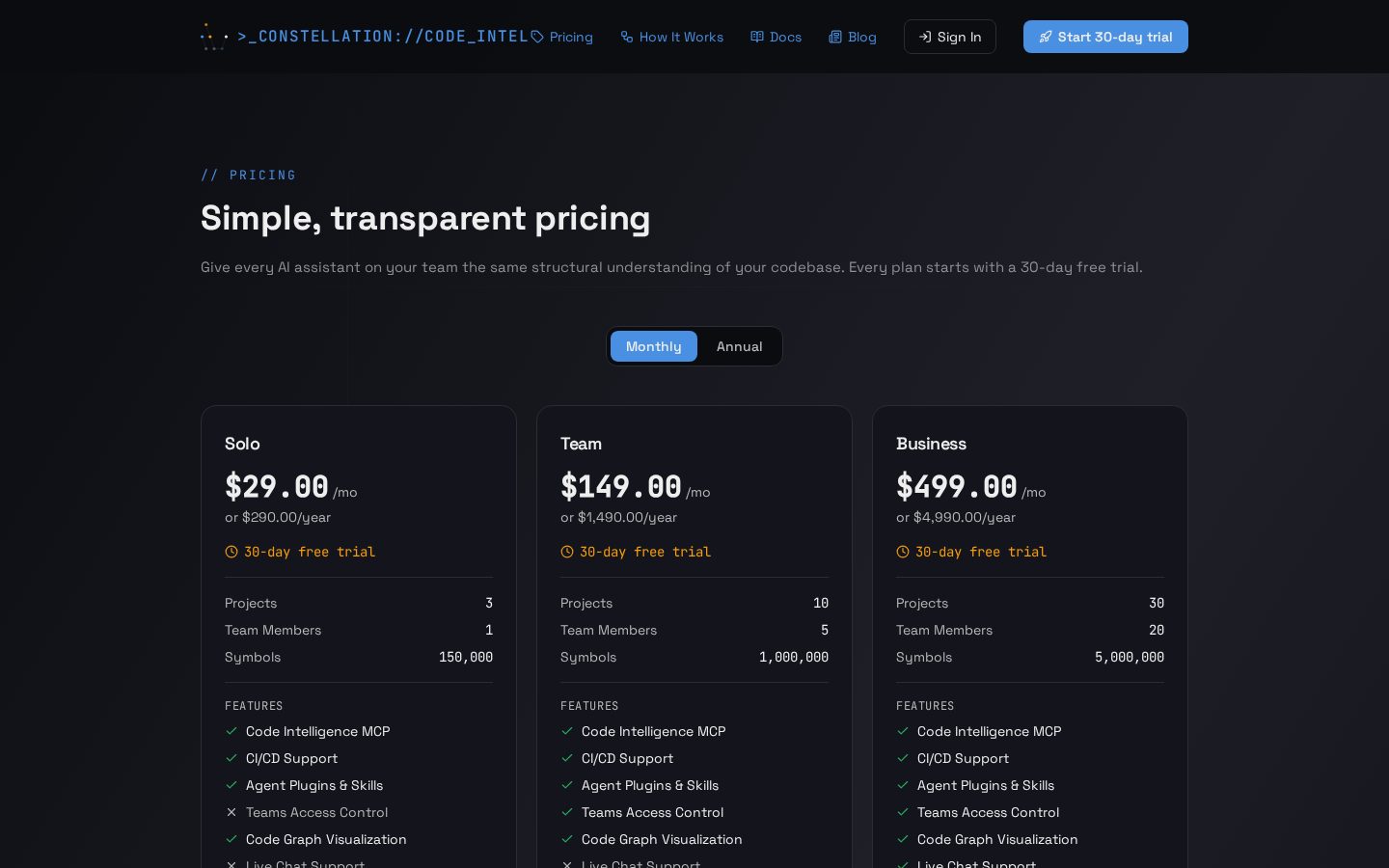Click the "or $290.00/year" text

[x=278, y=517]
